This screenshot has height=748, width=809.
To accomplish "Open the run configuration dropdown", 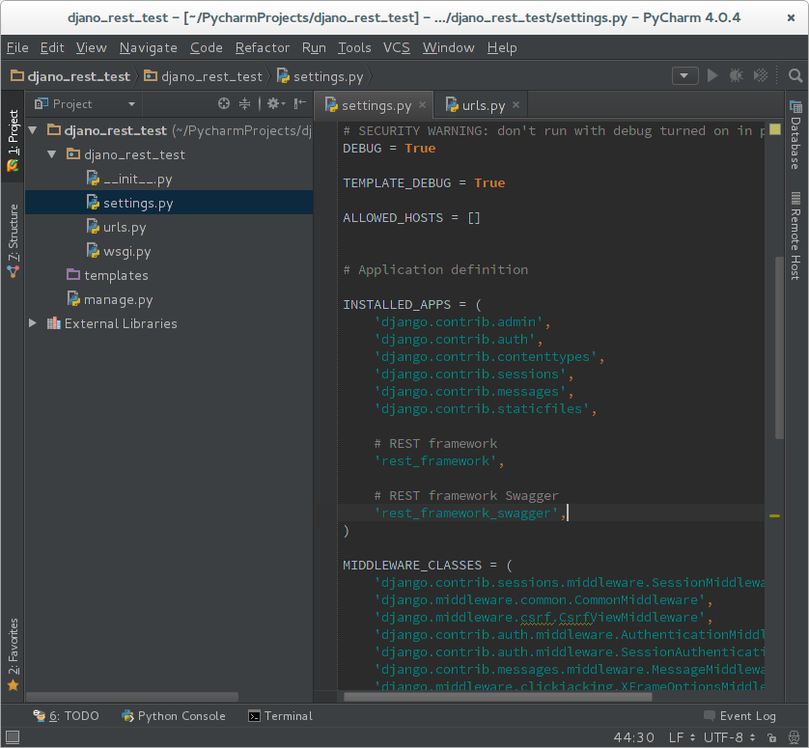I will 685,76.
